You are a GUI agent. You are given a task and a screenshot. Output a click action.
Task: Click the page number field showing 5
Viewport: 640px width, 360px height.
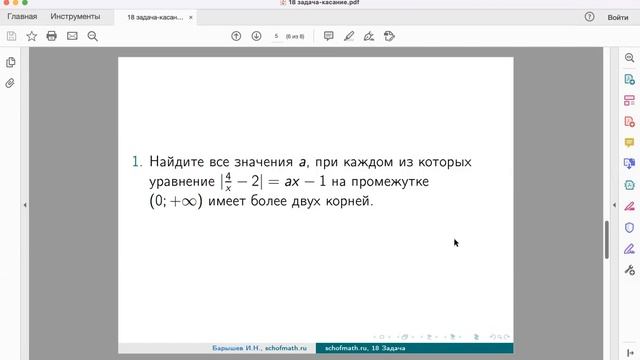tap(276, 36)
